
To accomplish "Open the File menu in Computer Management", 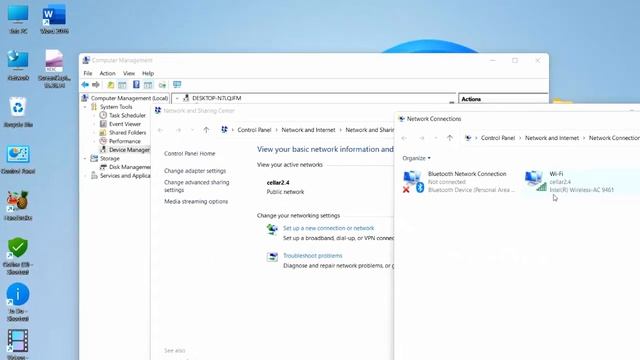I will (88, 73).
